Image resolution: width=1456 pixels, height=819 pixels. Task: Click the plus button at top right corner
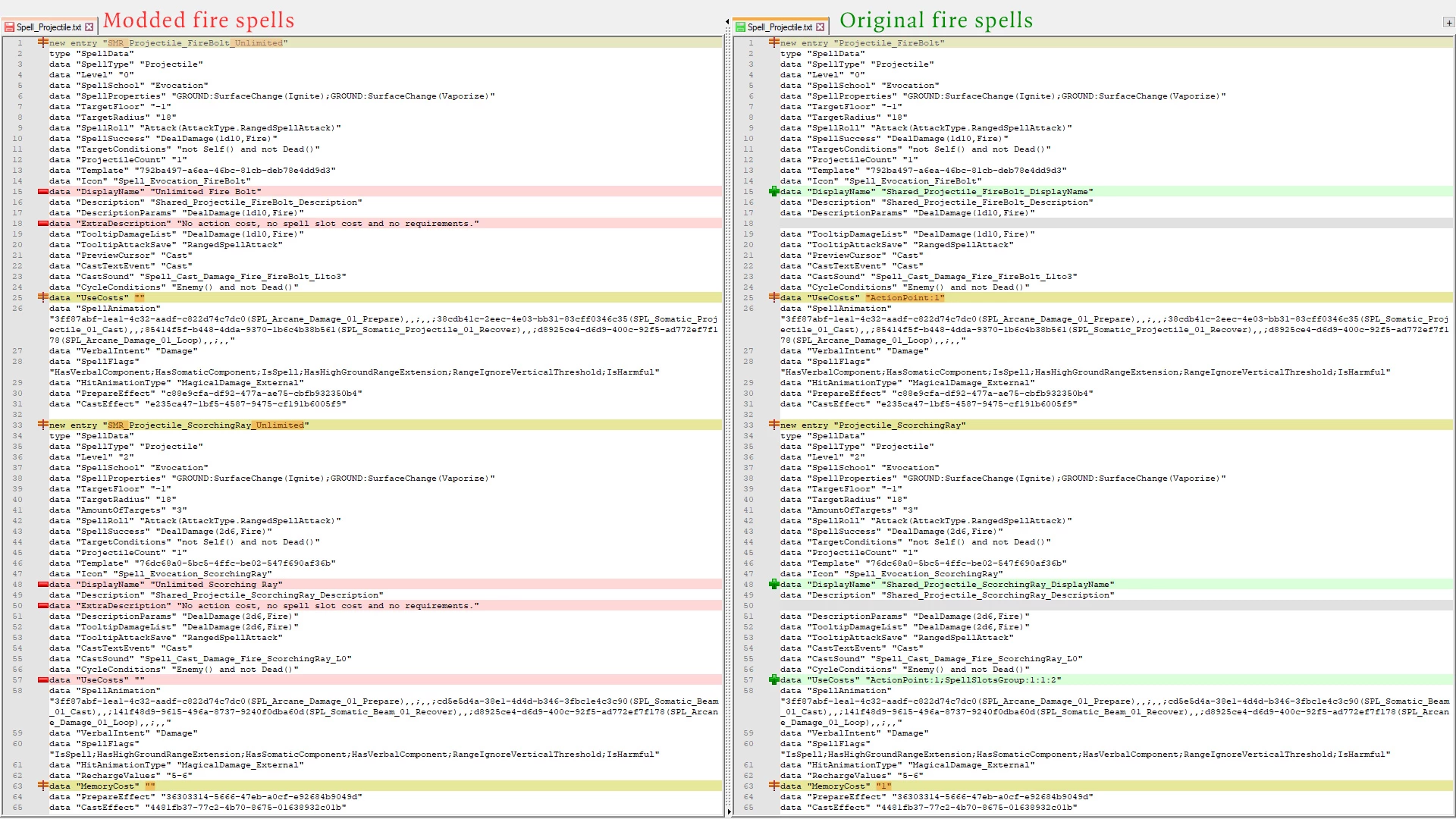[x=1448, y=23]
